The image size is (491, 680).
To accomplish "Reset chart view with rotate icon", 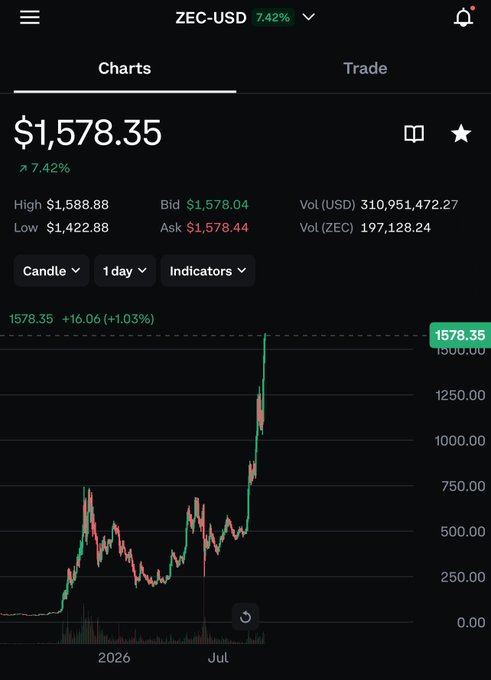I will [246, 616].
